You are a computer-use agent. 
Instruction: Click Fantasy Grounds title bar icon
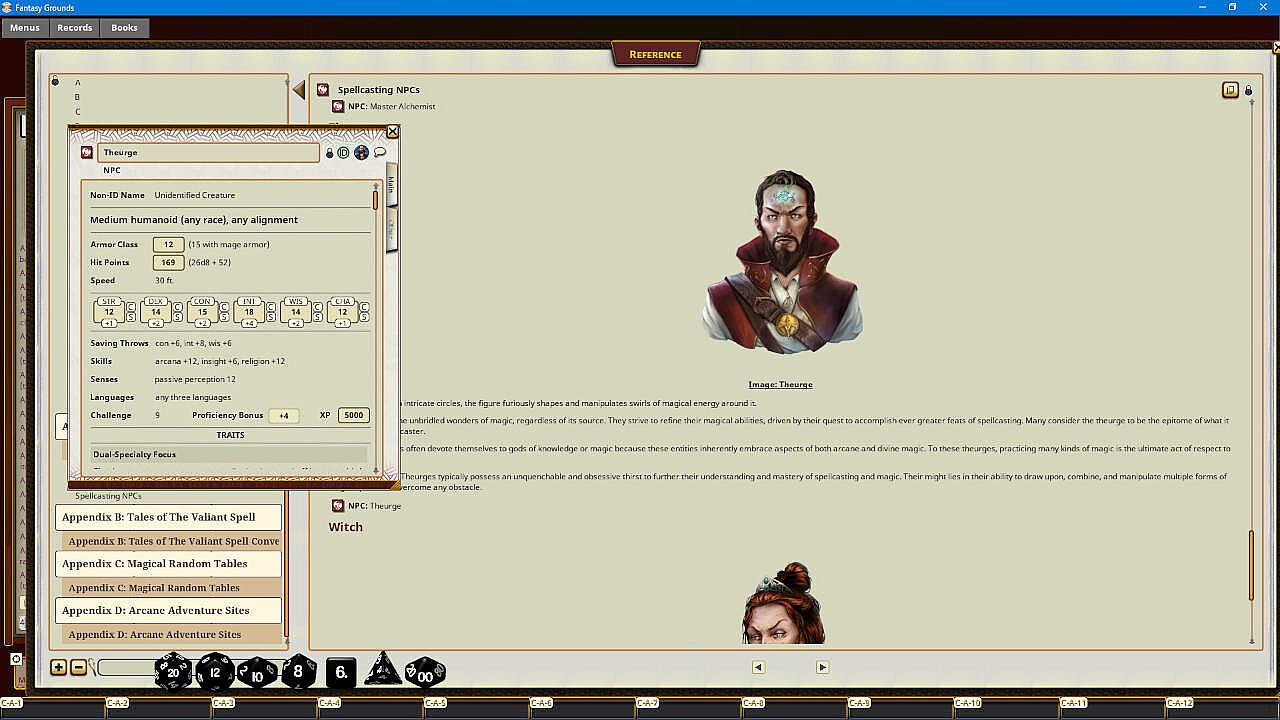coord(8,7)
